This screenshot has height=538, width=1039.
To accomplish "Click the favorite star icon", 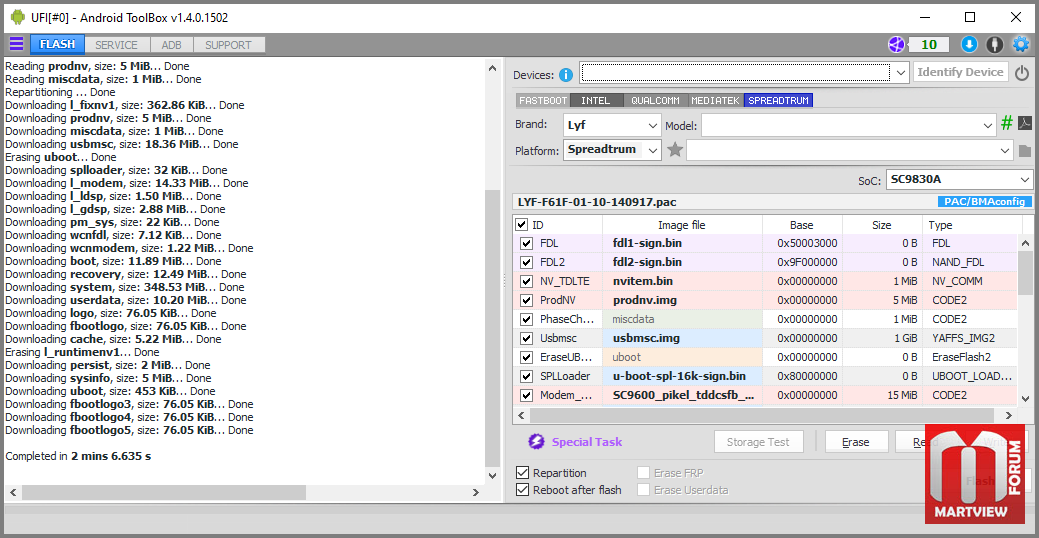I will click(x=675, y=150).
